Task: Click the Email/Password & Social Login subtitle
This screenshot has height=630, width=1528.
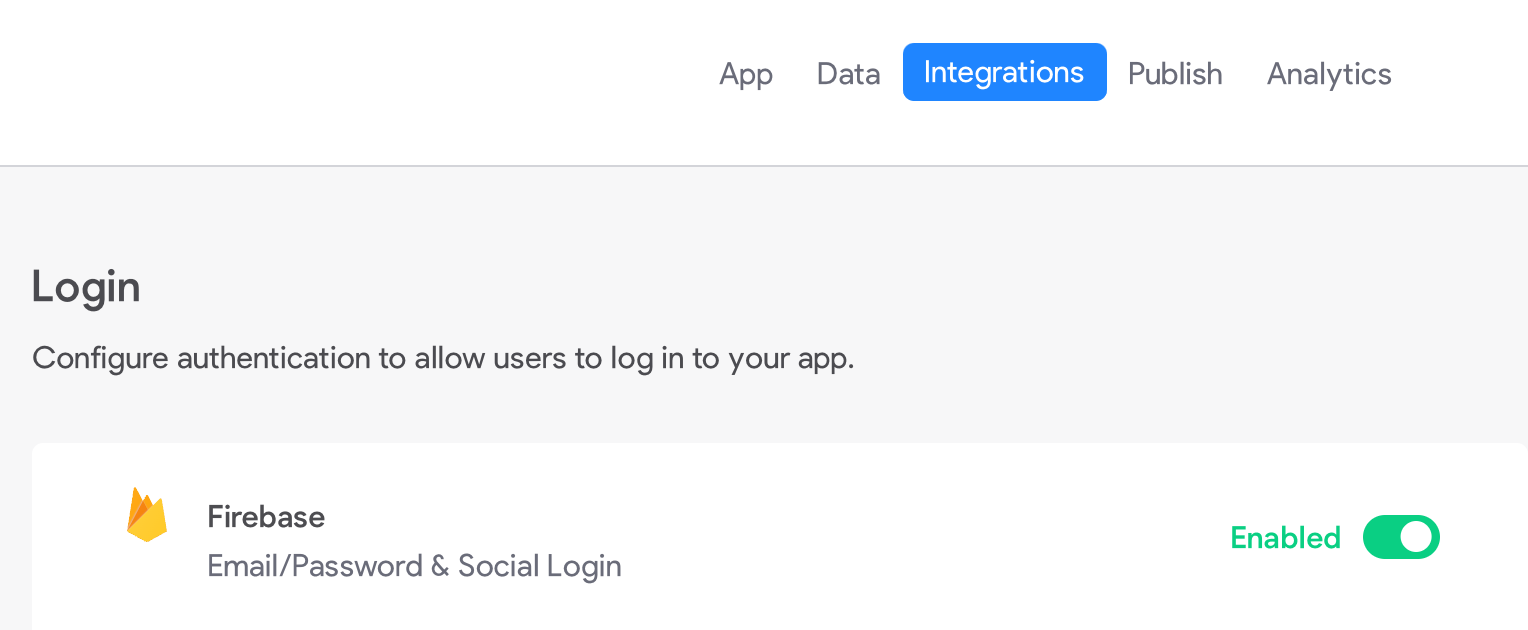Action: coord(414,566)
